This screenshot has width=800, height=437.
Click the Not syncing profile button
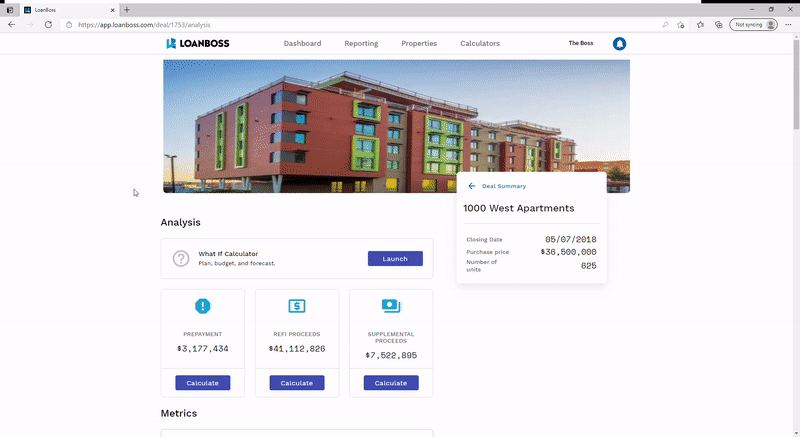coord(754,24)
